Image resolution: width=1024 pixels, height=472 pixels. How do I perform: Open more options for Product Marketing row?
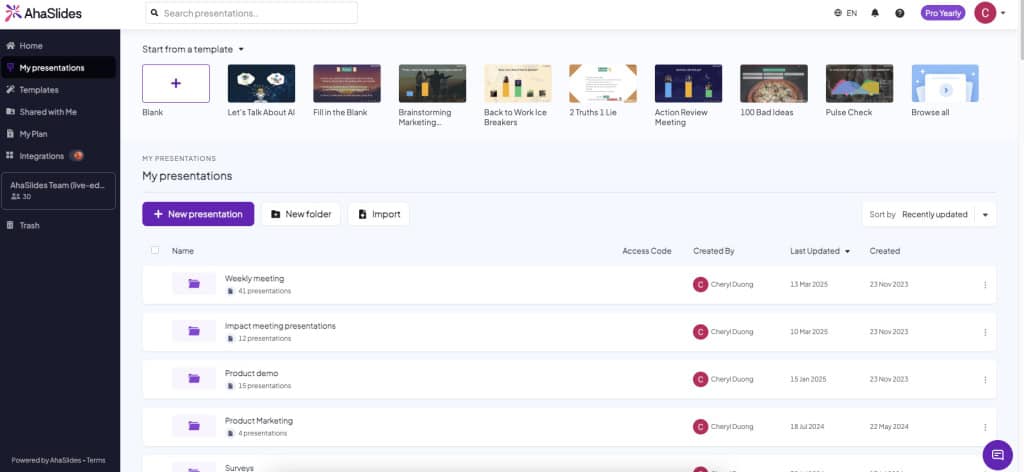[x=985, y=427]
